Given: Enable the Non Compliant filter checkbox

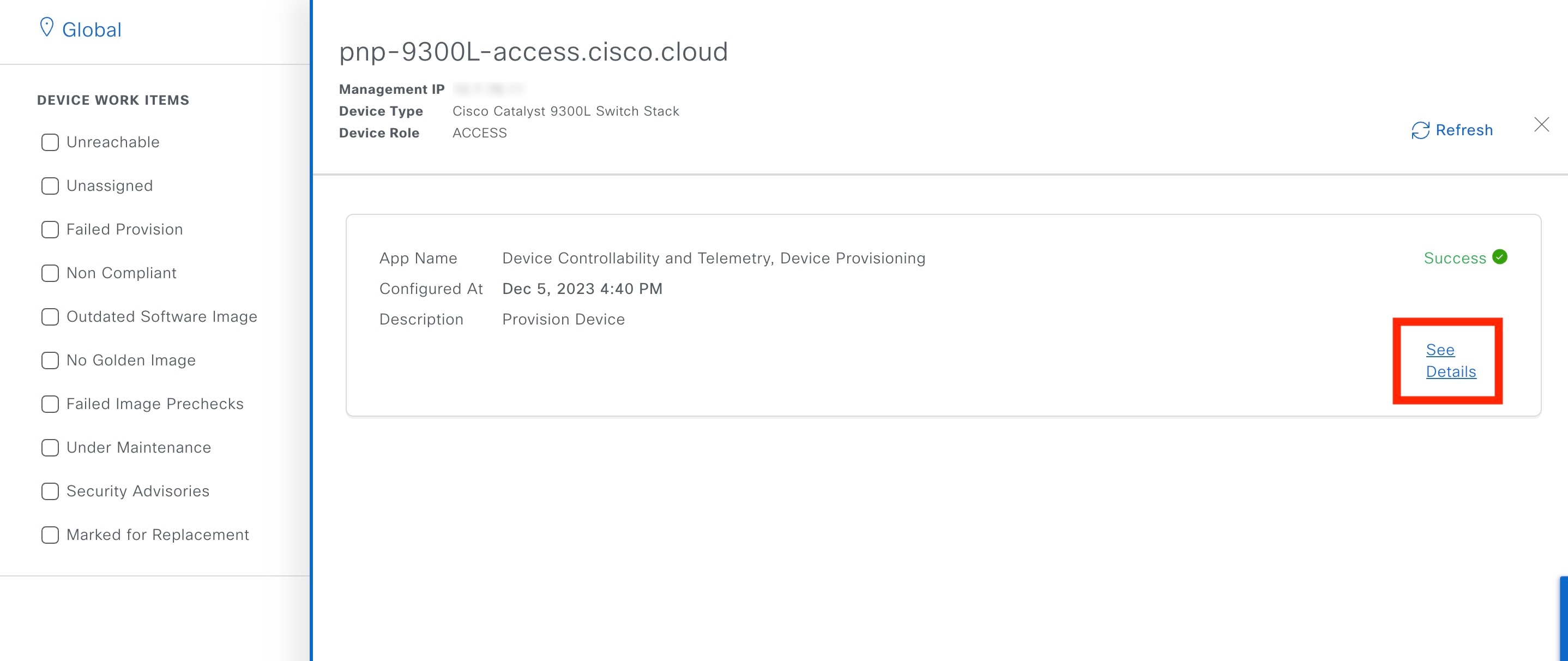Looking at the screenshot, I should 50,272.
